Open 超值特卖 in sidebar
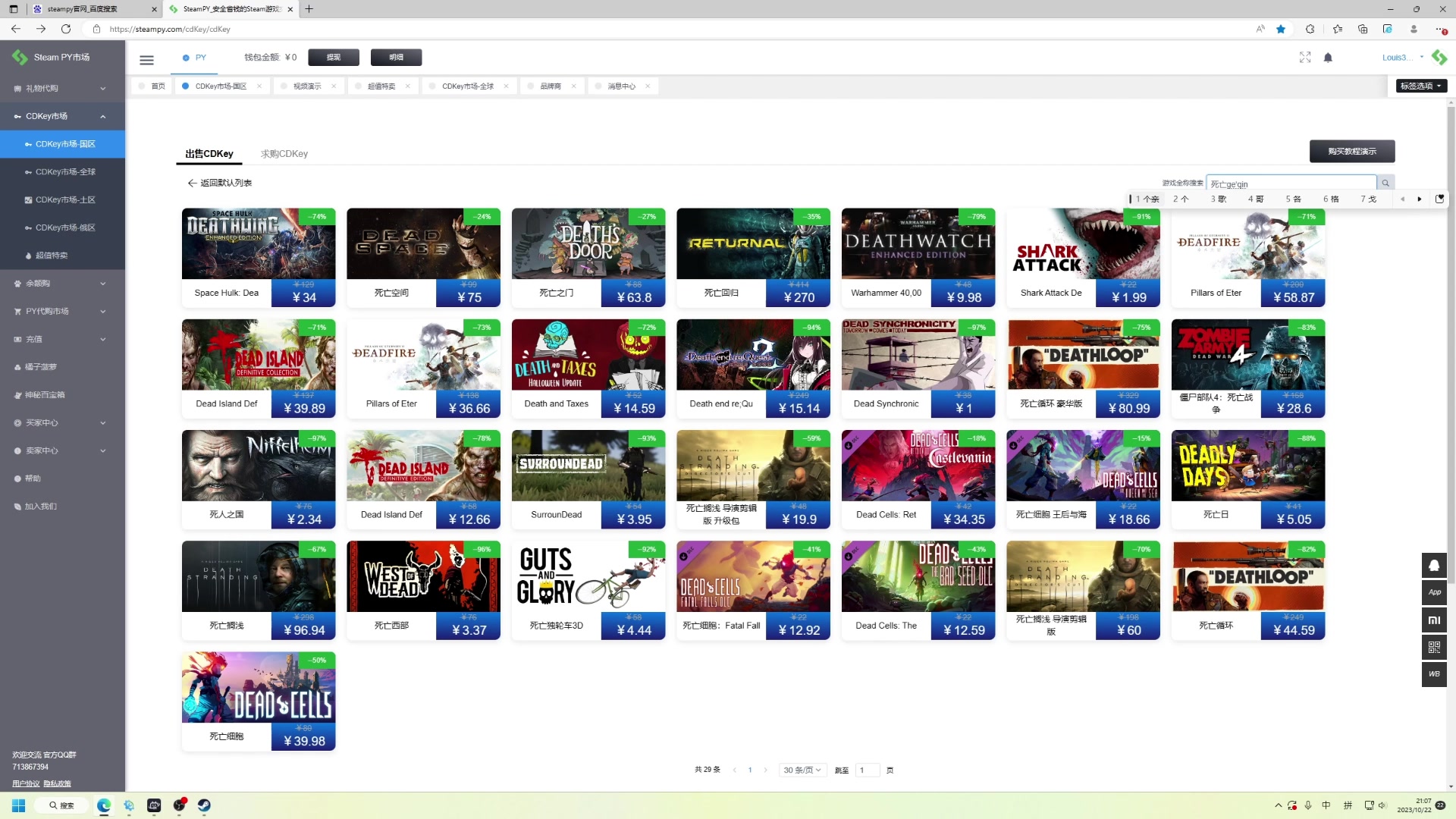1456x819 pixels. coord(62,256)
